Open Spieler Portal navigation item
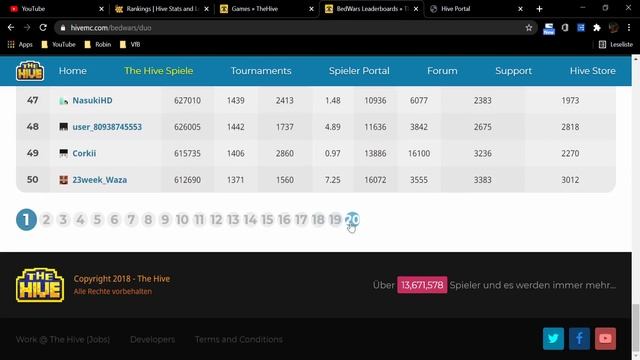The height and width of the screenshot is (360, 640). (x=359, y=71)
